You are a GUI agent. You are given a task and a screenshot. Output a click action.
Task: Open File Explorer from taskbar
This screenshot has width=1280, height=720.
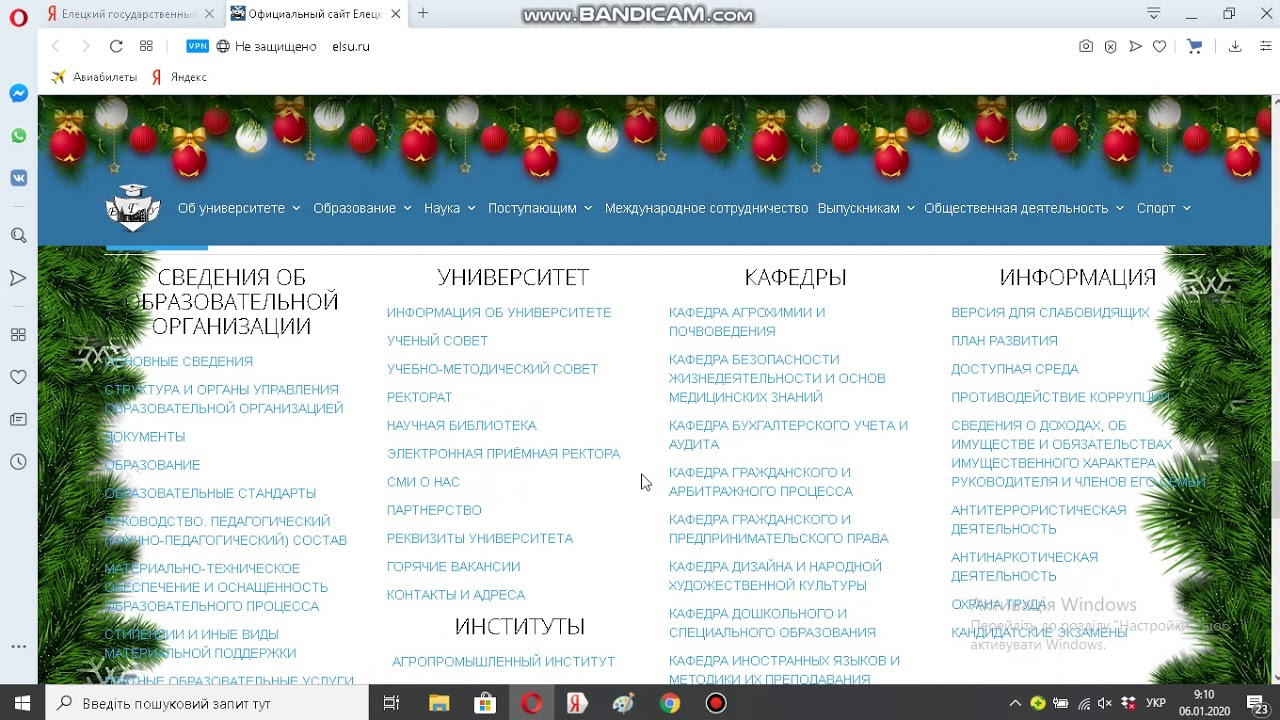[x=439, y=703]
